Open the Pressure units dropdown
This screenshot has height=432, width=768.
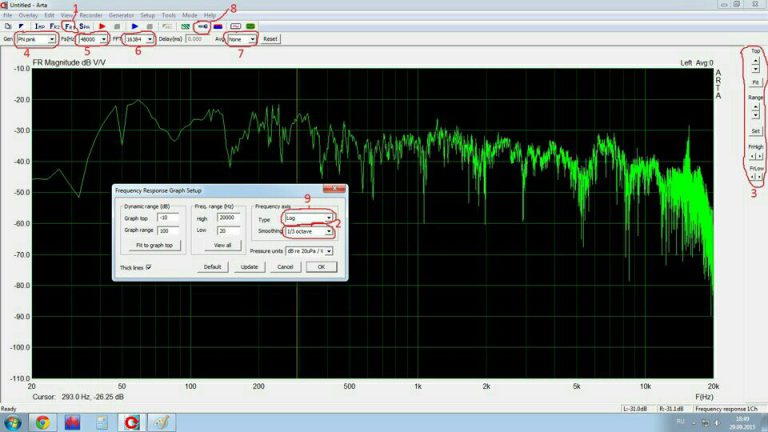[x=309, y=251]
